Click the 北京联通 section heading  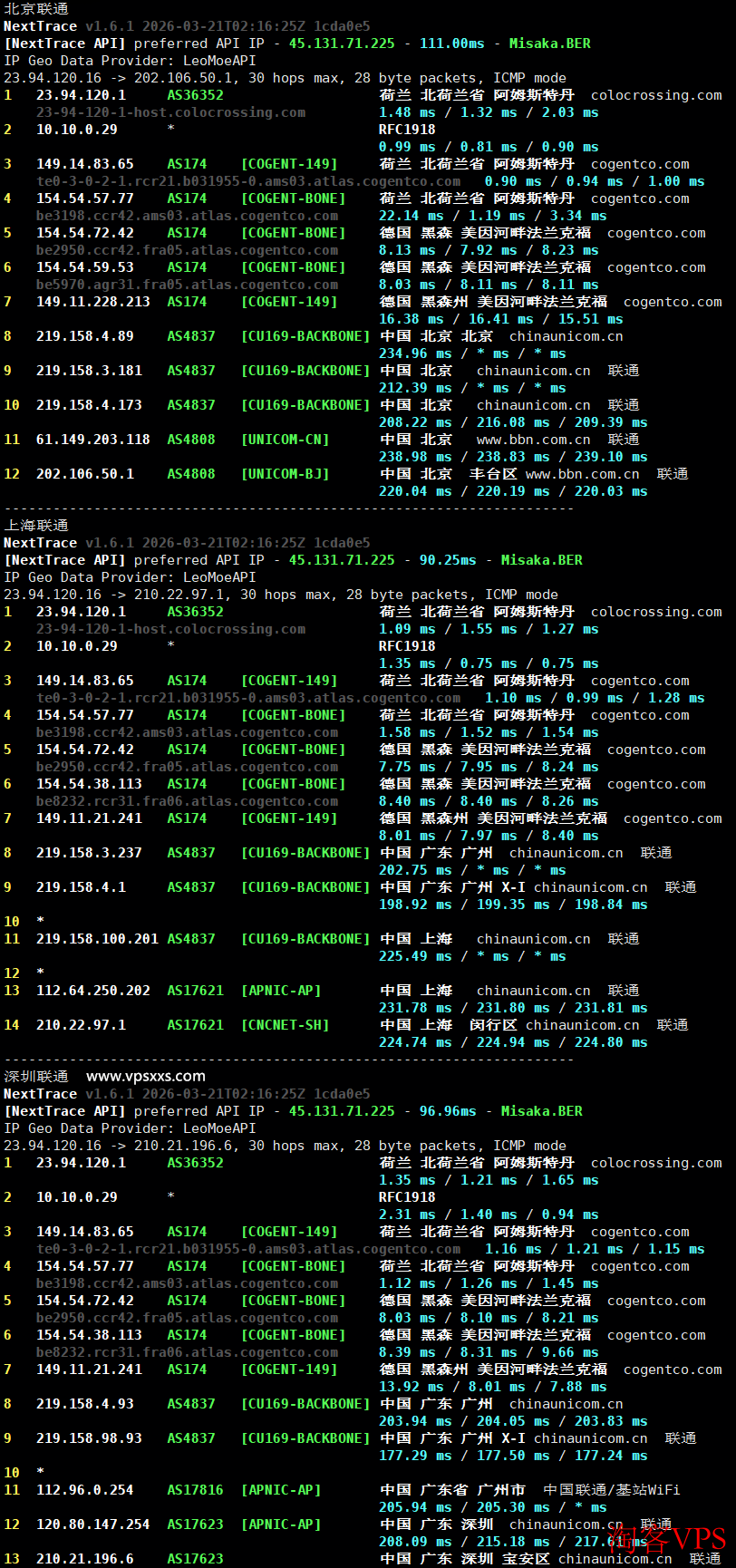point(36,8)
